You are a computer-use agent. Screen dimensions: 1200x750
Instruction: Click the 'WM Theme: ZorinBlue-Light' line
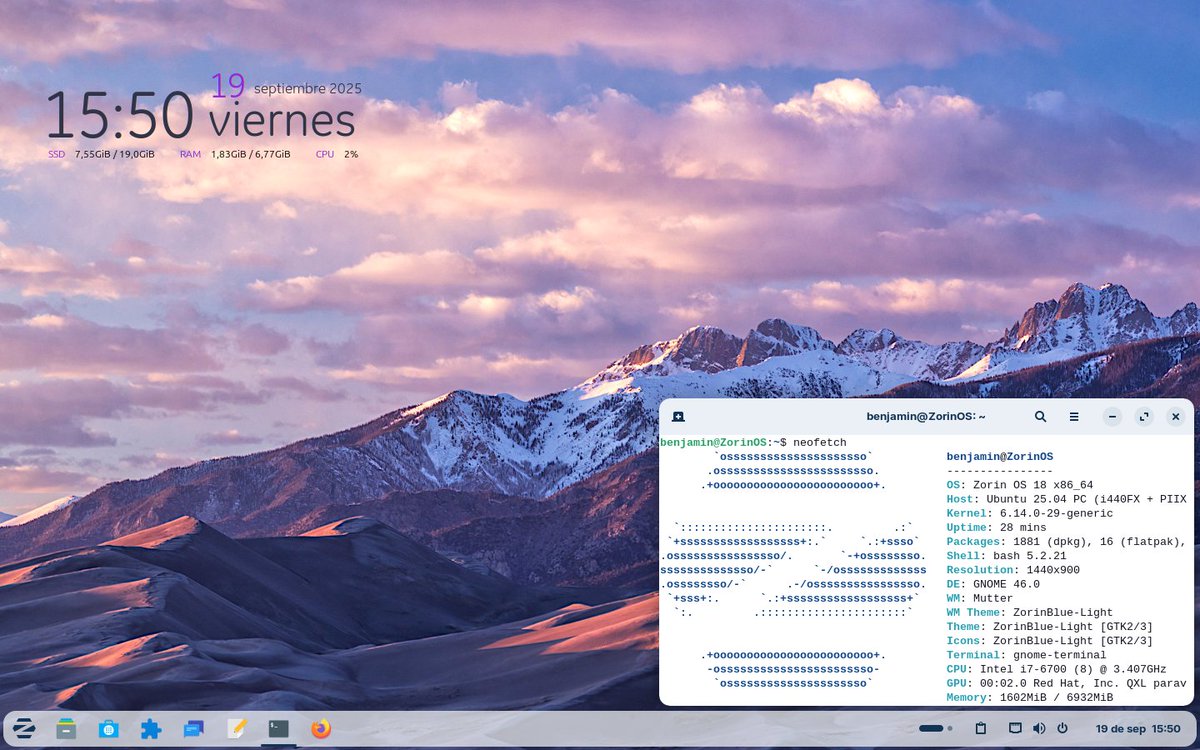pos(1030,612)
